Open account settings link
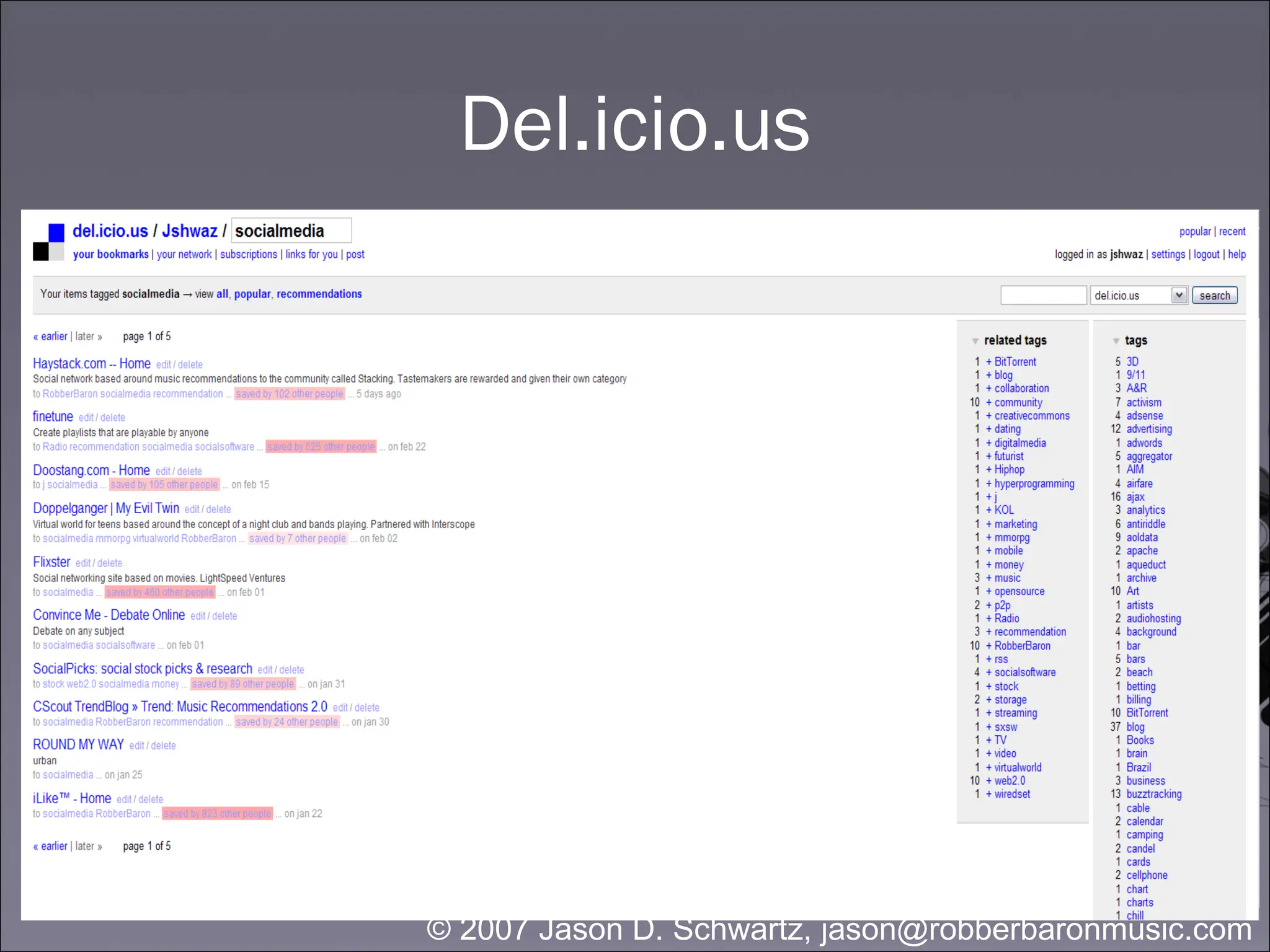 1168,254
